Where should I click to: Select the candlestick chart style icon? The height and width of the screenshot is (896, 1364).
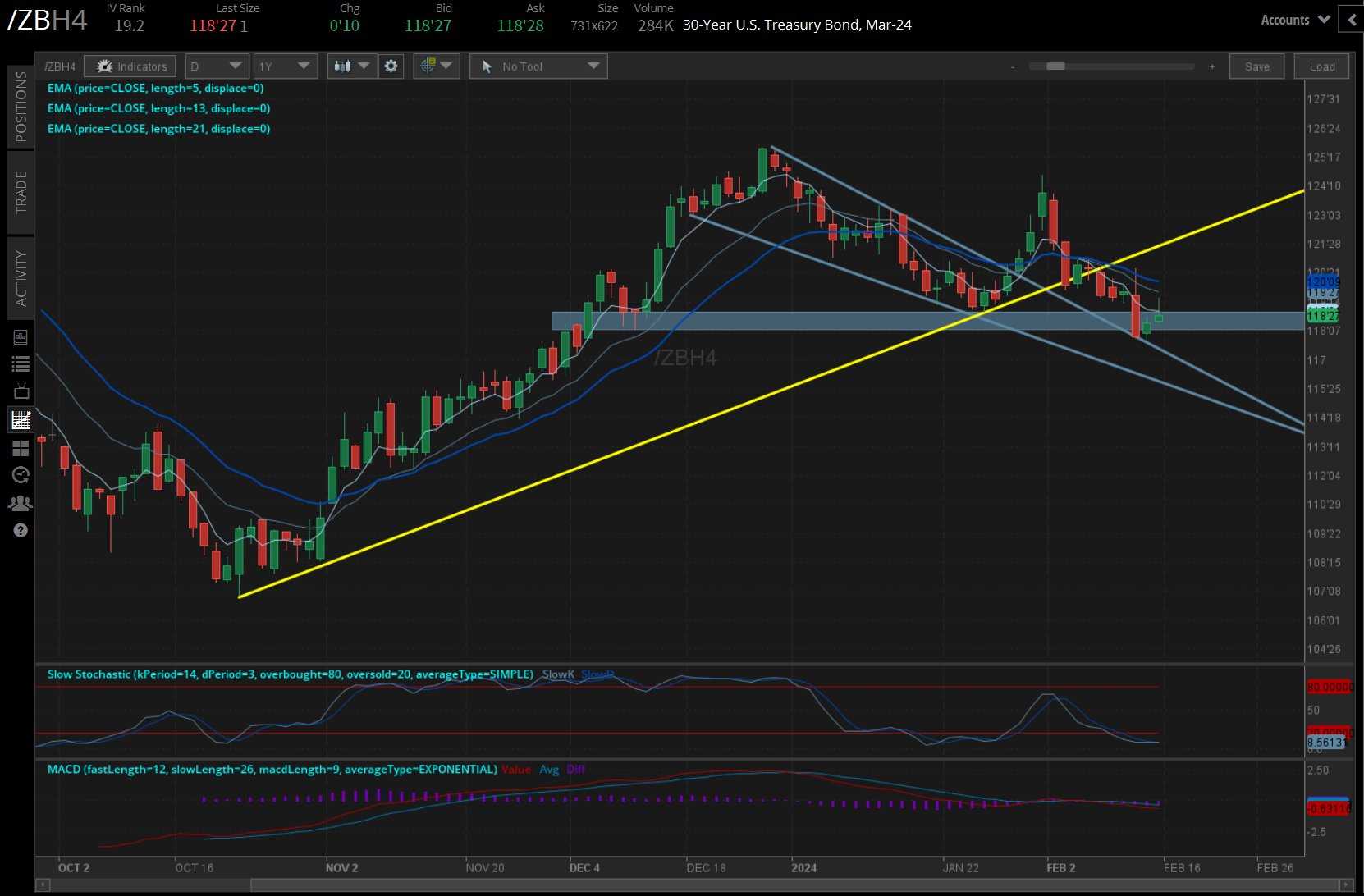(x=343, y=66)
